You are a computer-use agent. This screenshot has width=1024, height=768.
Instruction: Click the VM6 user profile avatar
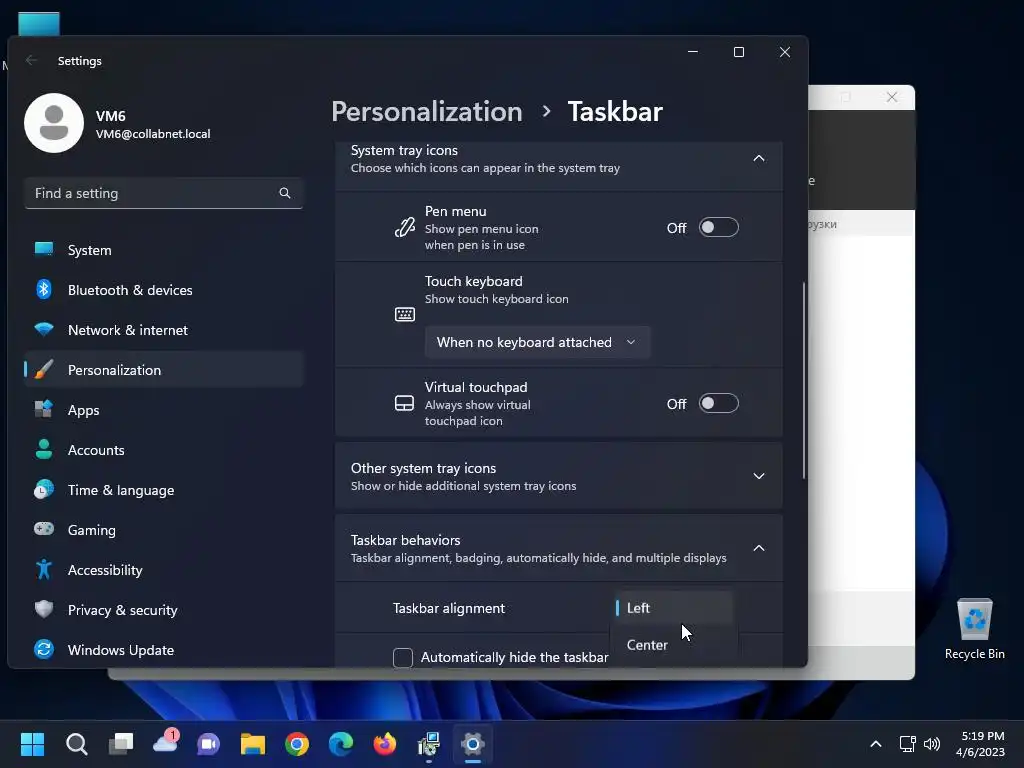click(x=54, y=123)
